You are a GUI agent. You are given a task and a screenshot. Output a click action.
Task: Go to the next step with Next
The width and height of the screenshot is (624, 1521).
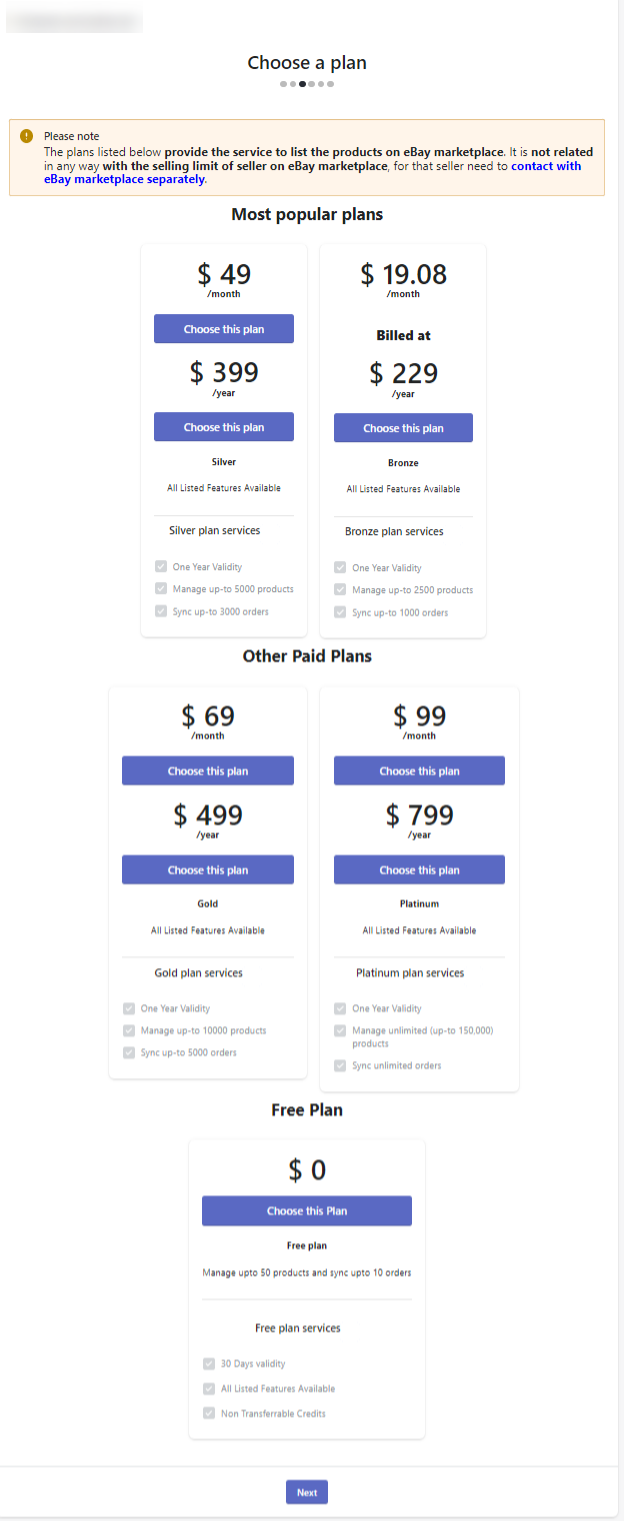307,1492
